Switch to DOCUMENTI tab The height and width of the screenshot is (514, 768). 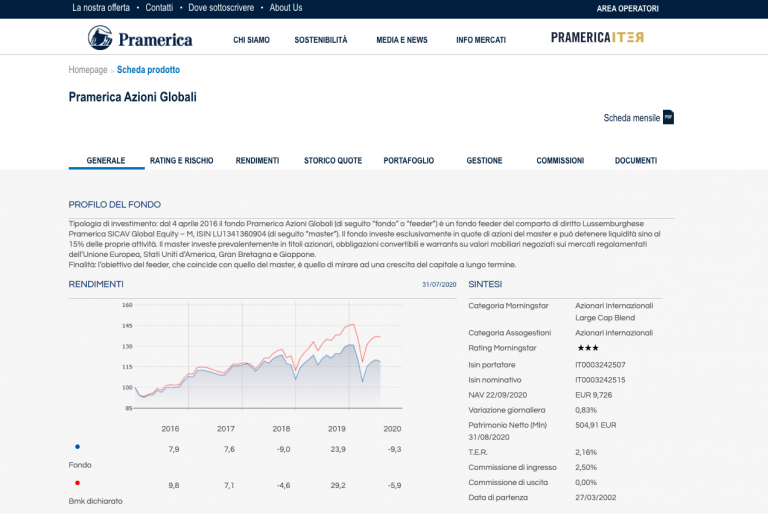point(636,161)
